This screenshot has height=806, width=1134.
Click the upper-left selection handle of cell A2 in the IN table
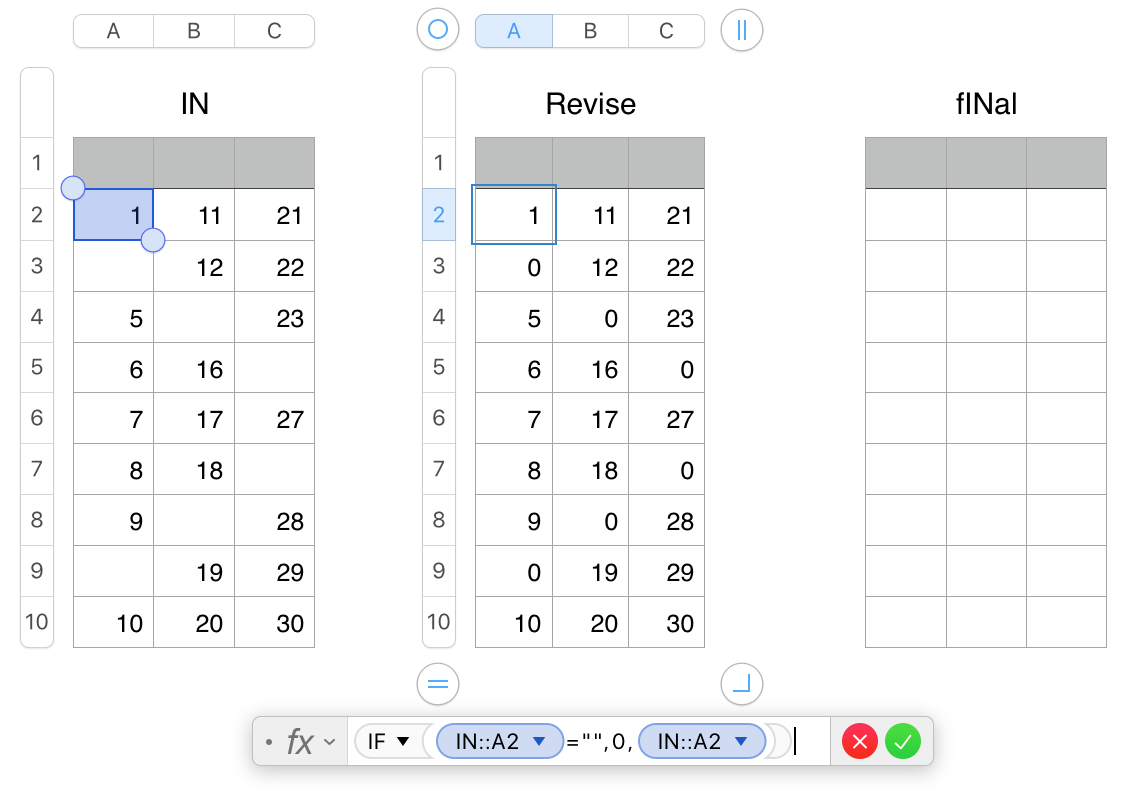(73, 187)
